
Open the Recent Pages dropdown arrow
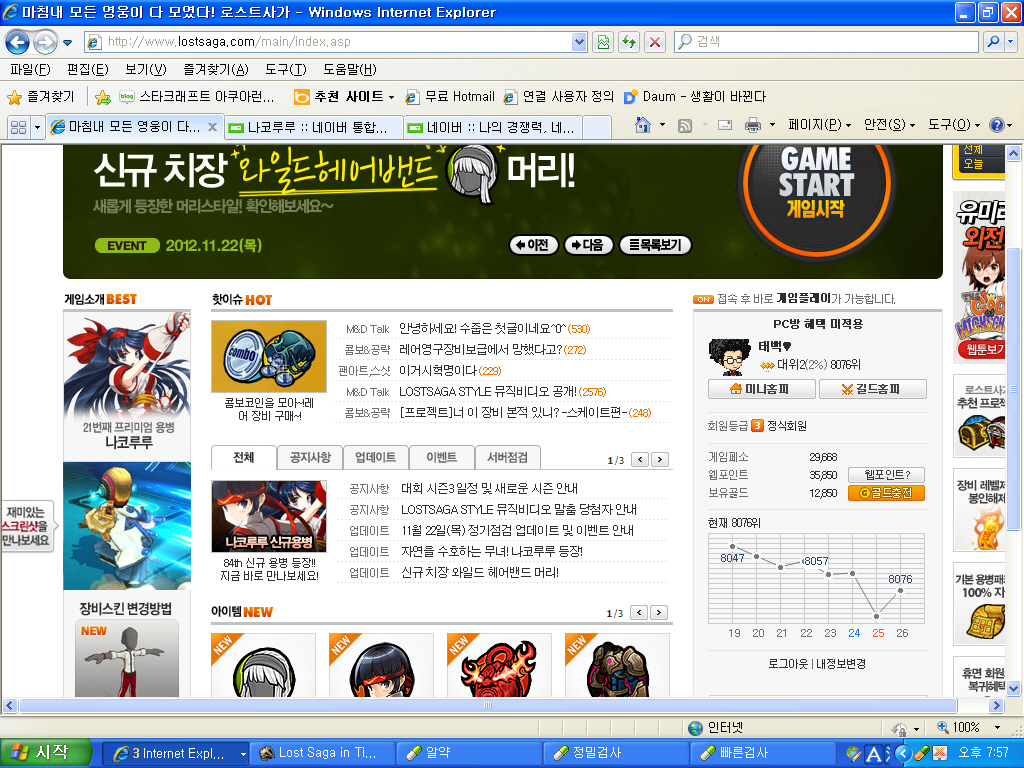pos(67,43)
